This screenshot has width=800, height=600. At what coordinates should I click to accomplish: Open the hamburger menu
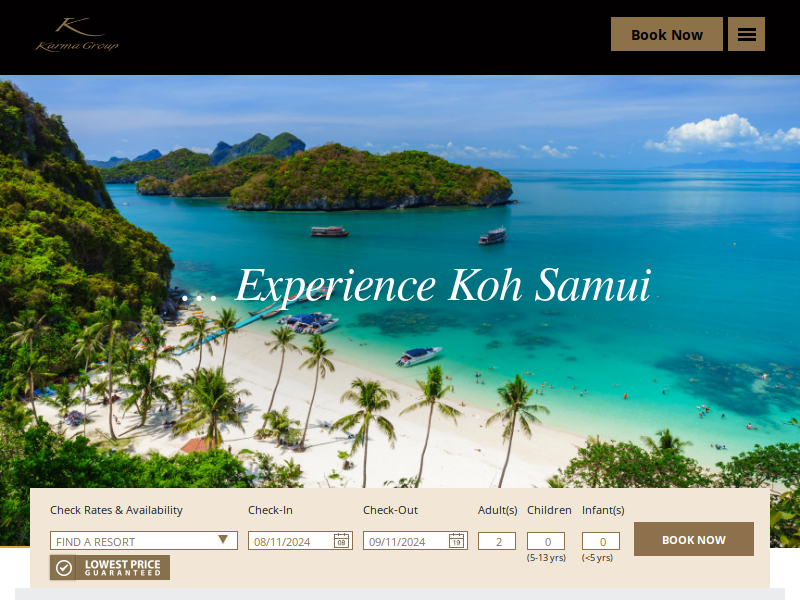click(746, 34)
